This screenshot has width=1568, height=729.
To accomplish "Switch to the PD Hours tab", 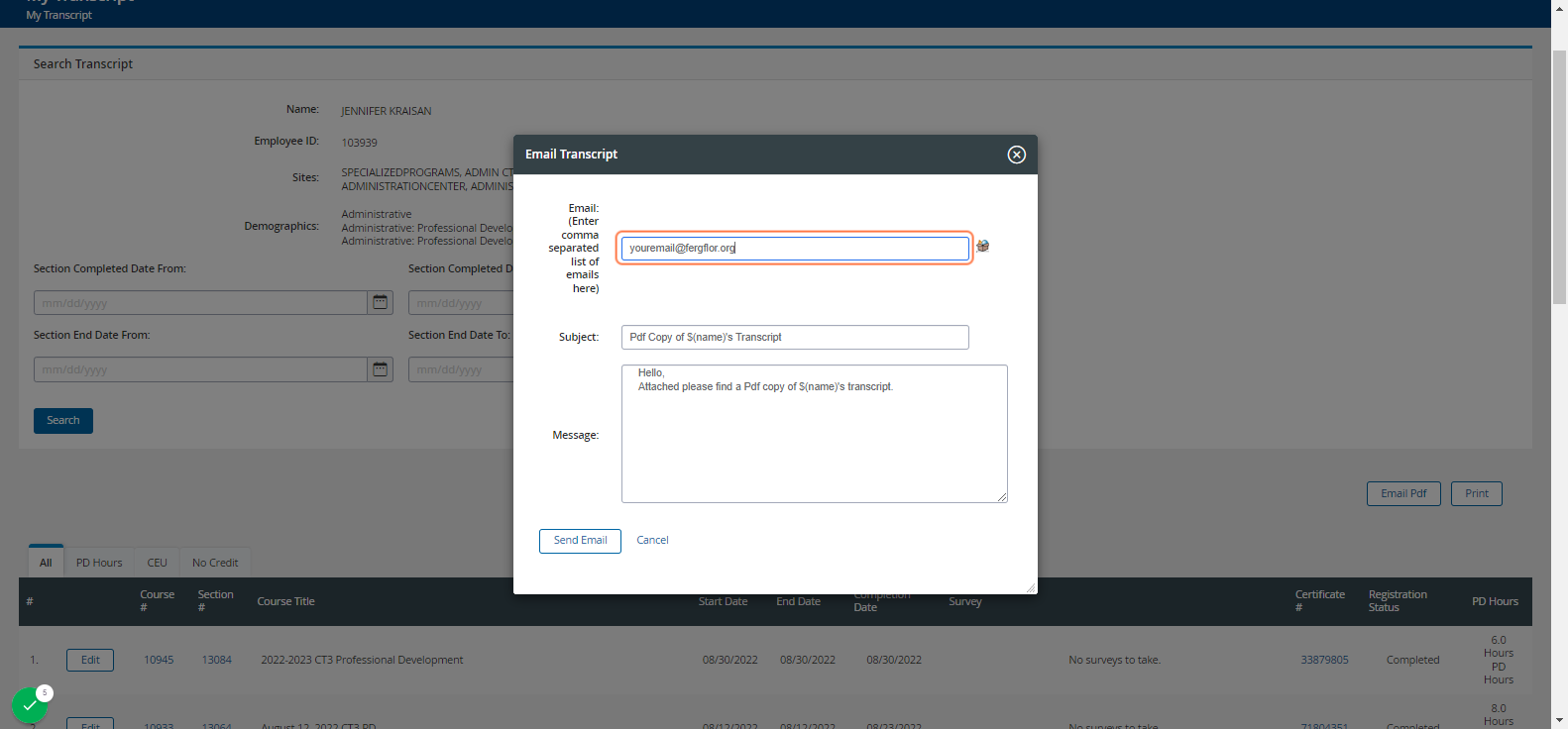I will (99, 563).
